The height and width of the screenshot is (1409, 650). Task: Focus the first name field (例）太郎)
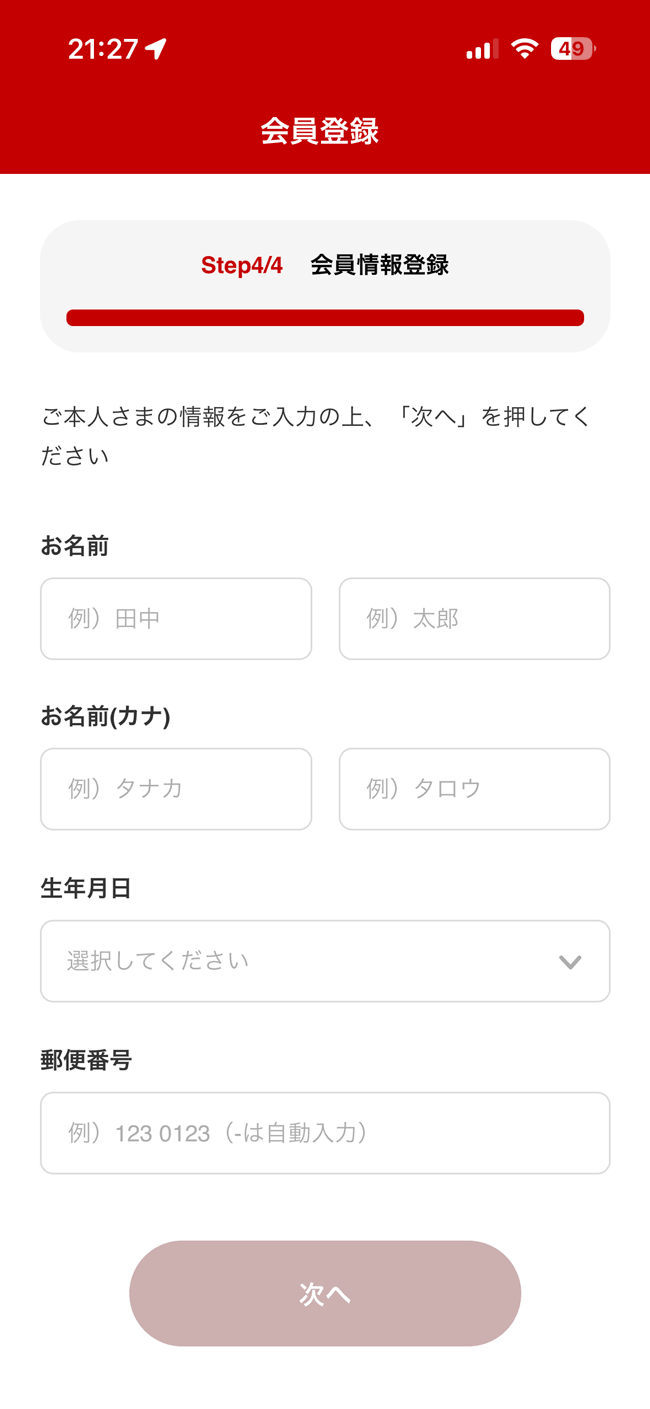(x=474, y=619)
